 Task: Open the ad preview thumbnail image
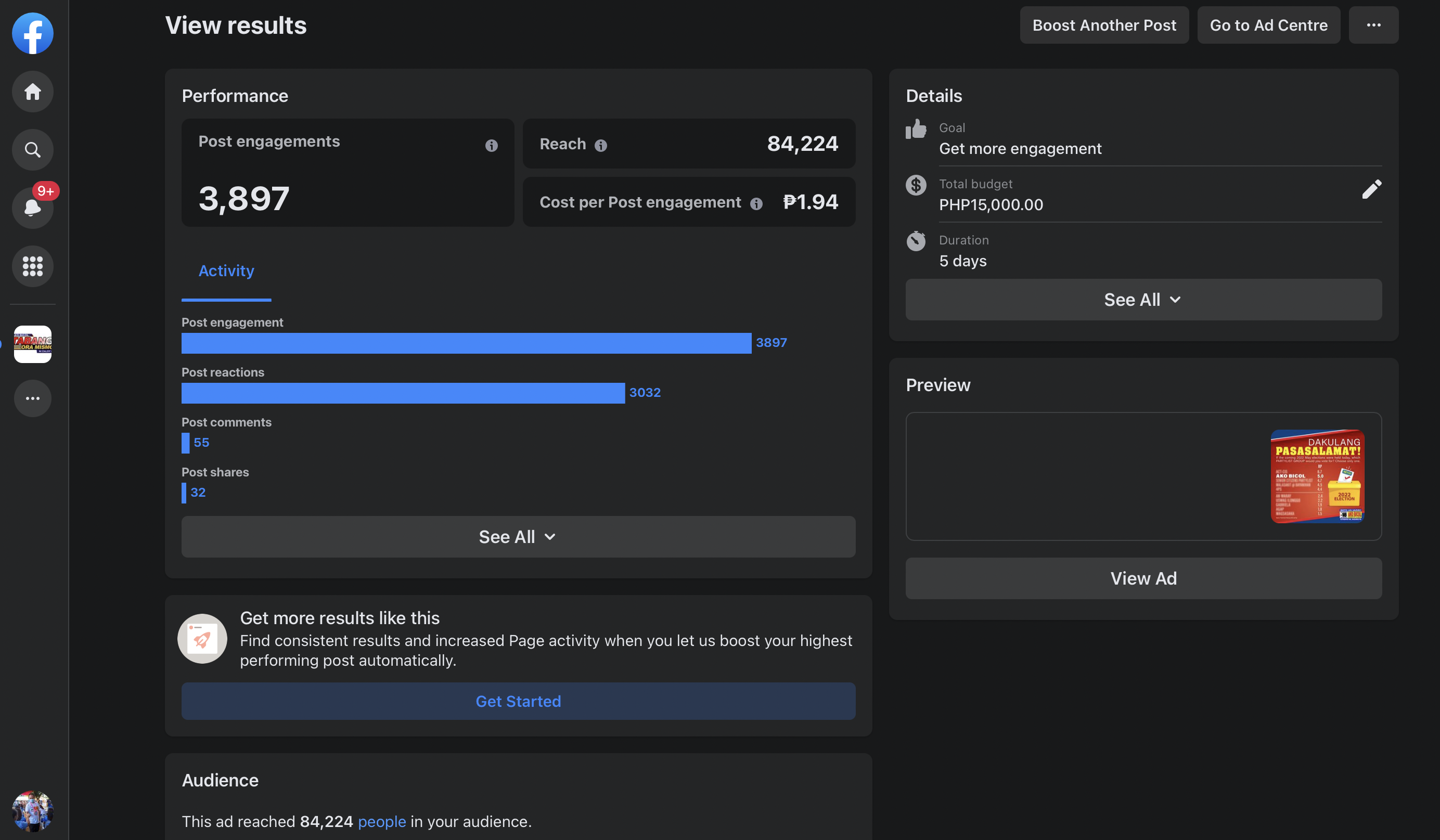1318,476
